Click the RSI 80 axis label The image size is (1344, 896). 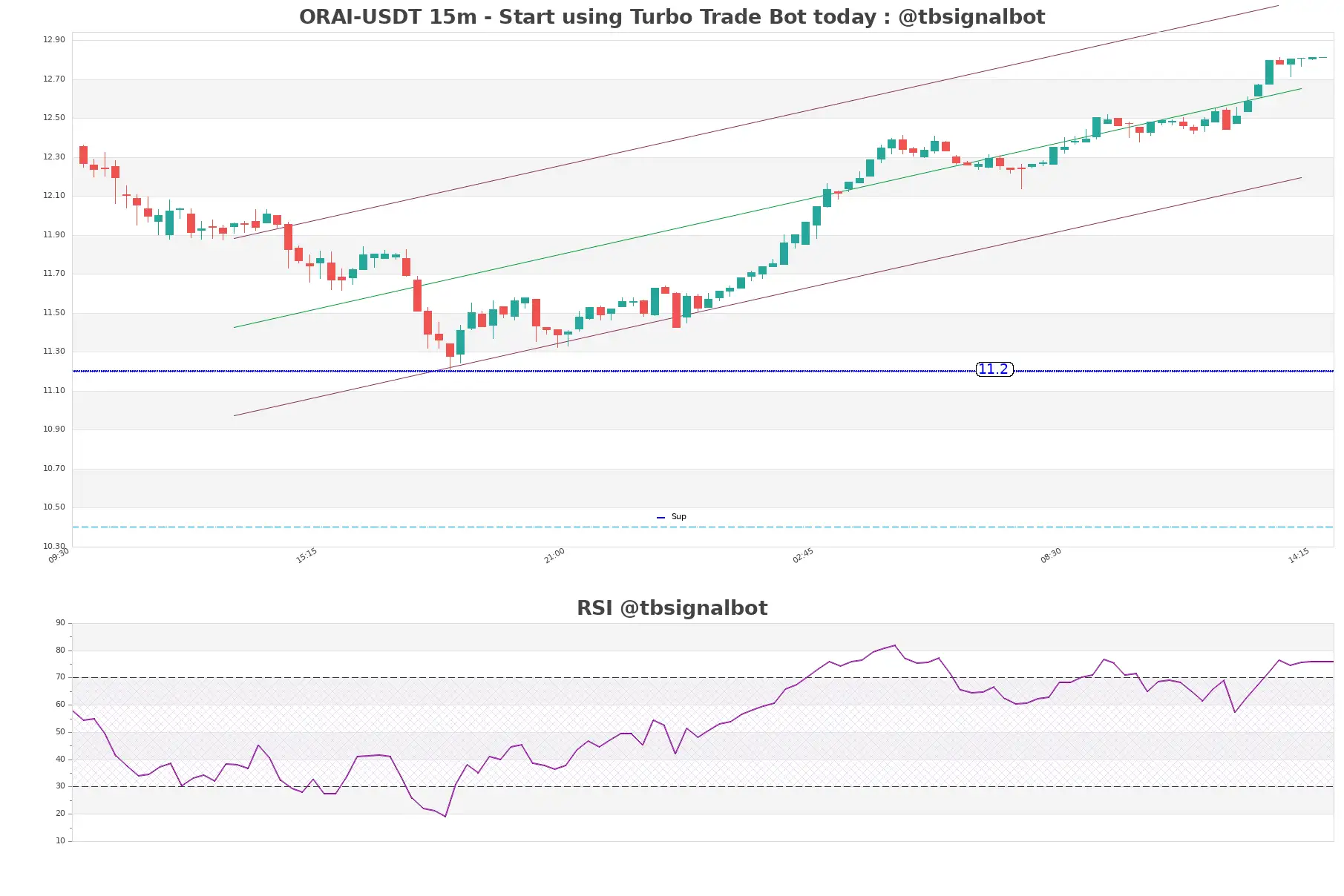click(x=60, y=650)
